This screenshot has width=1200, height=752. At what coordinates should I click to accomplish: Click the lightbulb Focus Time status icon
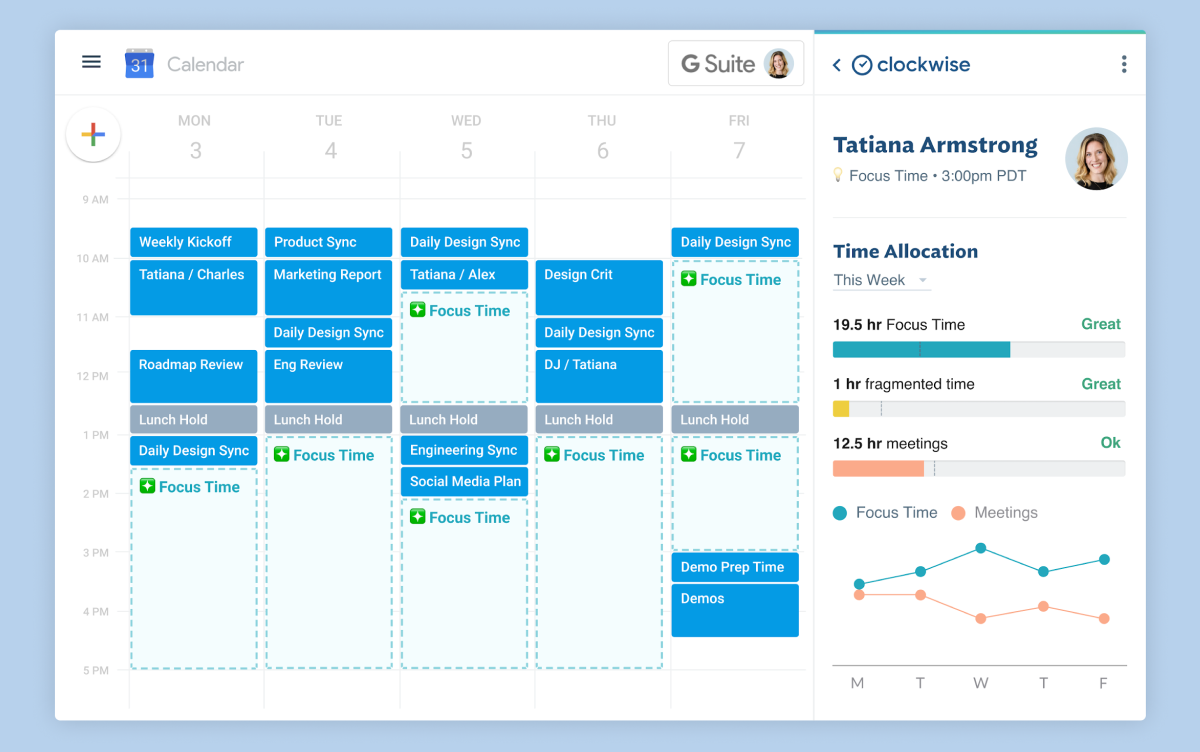838,175
